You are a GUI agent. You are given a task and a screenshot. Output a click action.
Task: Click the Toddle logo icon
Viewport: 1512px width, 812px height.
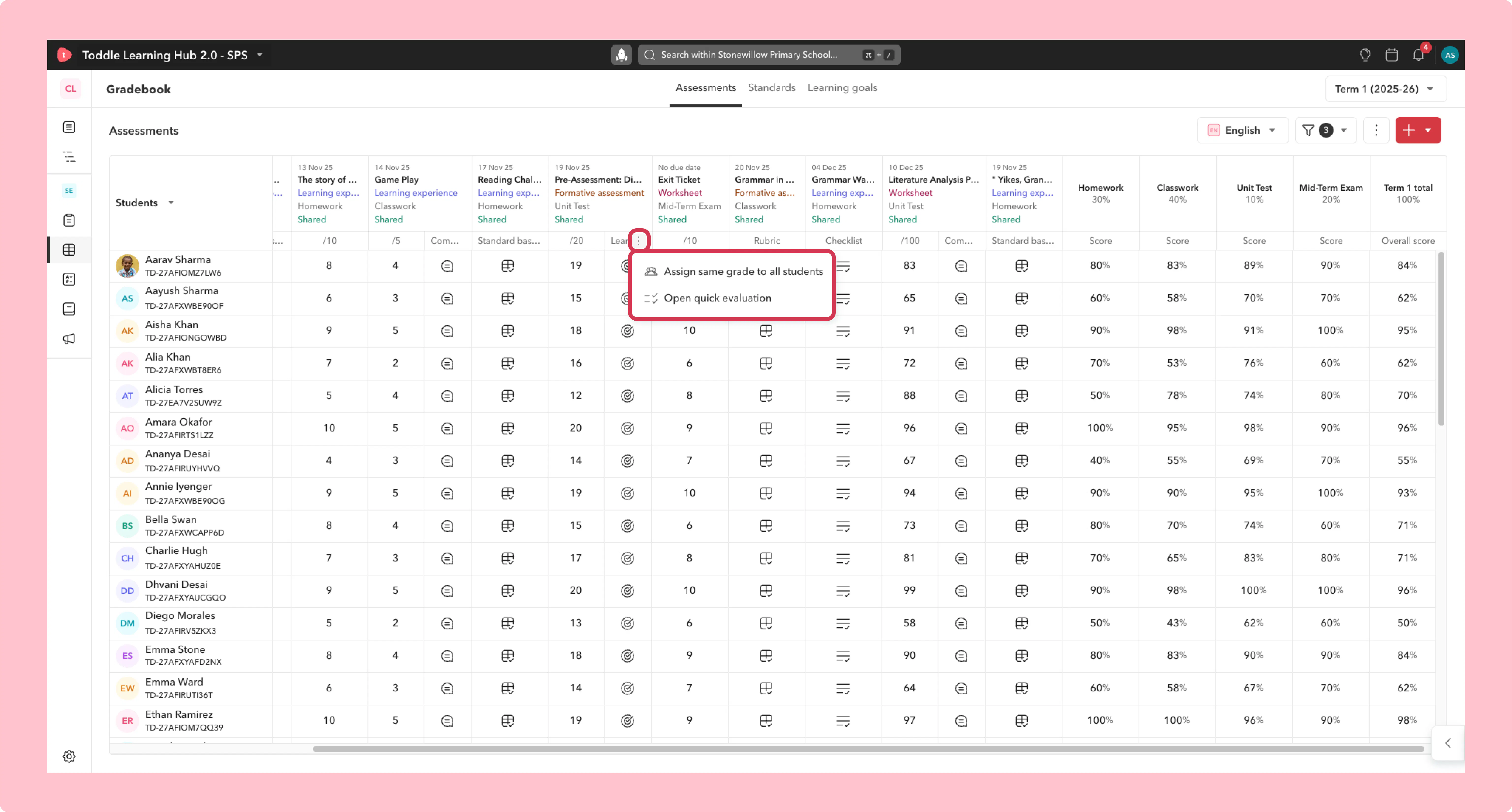click(x=64, y=55)
